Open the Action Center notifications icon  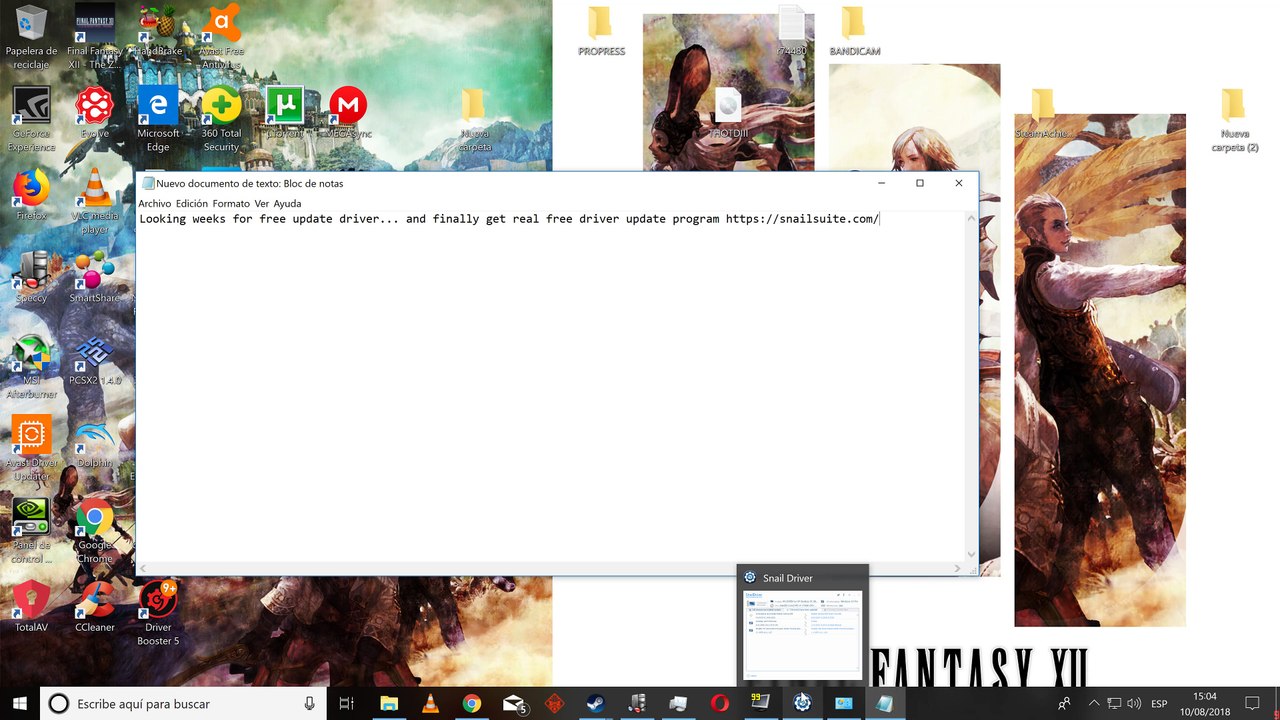(x=1251, y=703)
